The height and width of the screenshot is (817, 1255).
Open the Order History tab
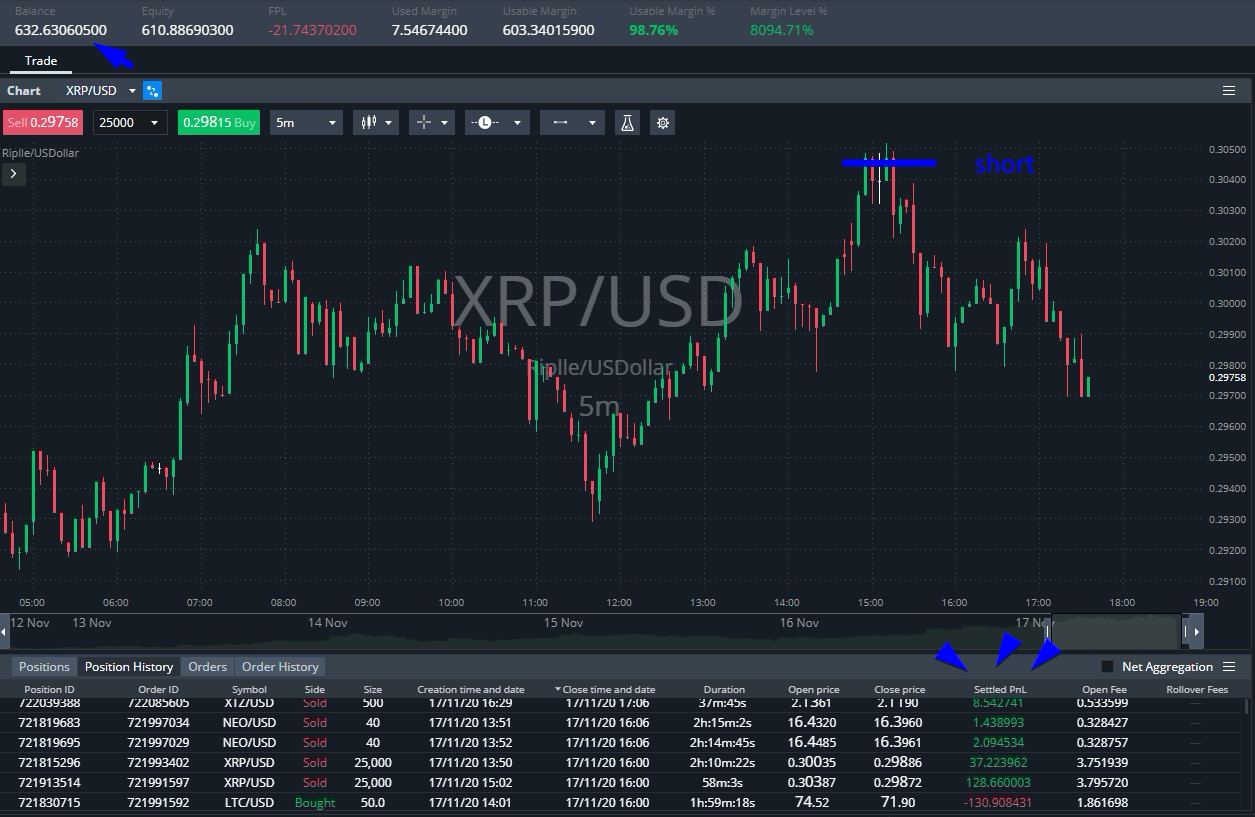coord(280,667)
